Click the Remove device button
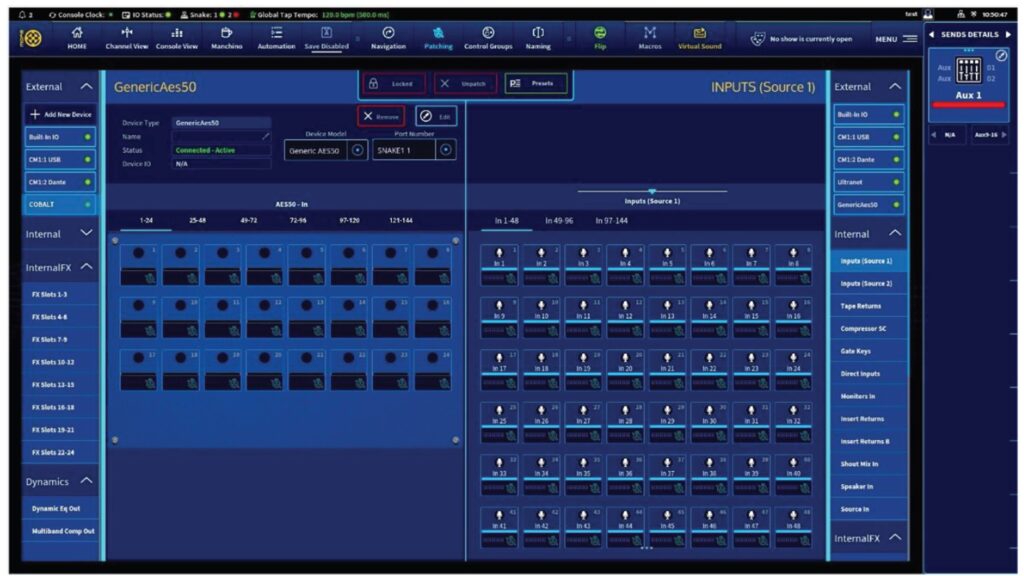Image resolution: width=1024 pixels, height=576 pixels. (x=381, y=116)
